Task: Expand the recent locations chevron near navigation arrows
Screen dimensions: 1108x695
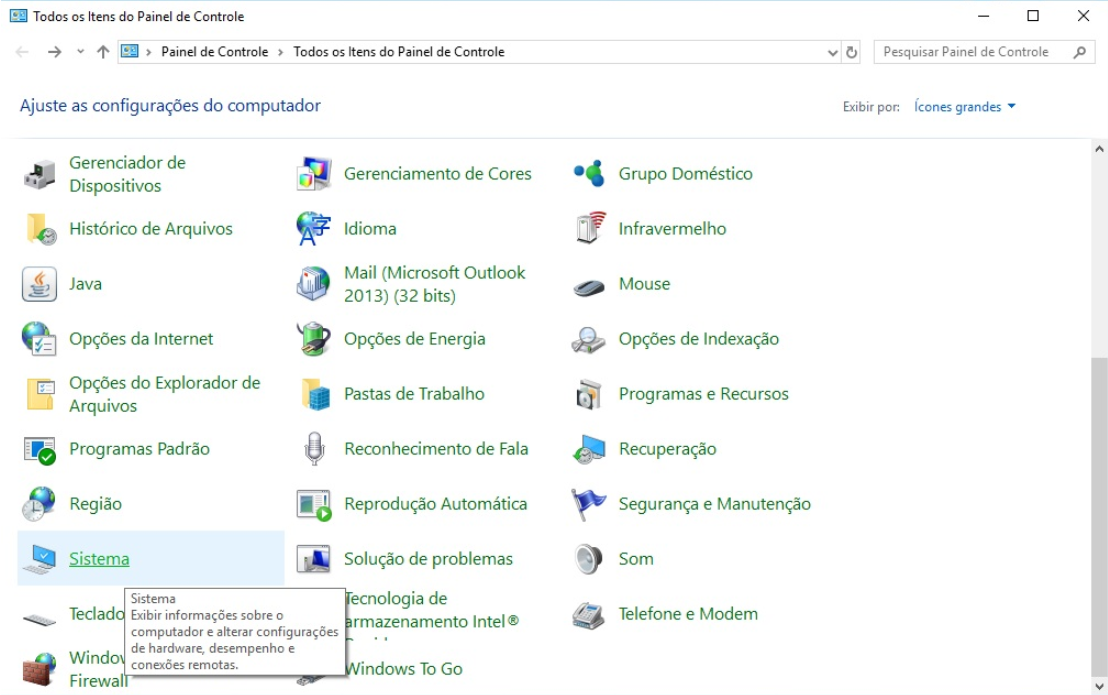Action: (80, 52)
